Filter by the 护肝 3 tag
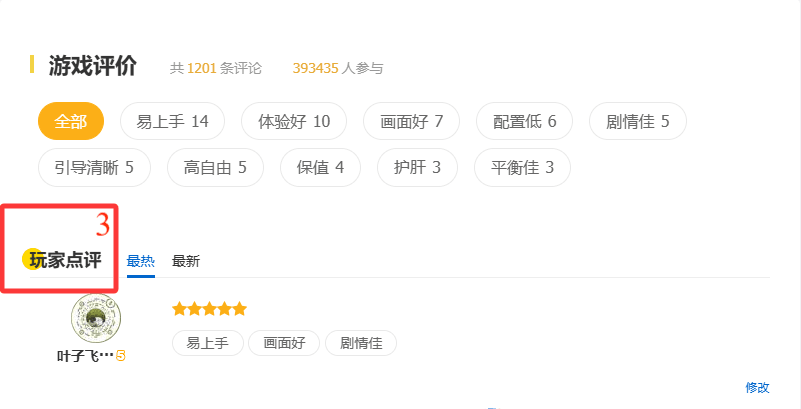 pos(417,167)
